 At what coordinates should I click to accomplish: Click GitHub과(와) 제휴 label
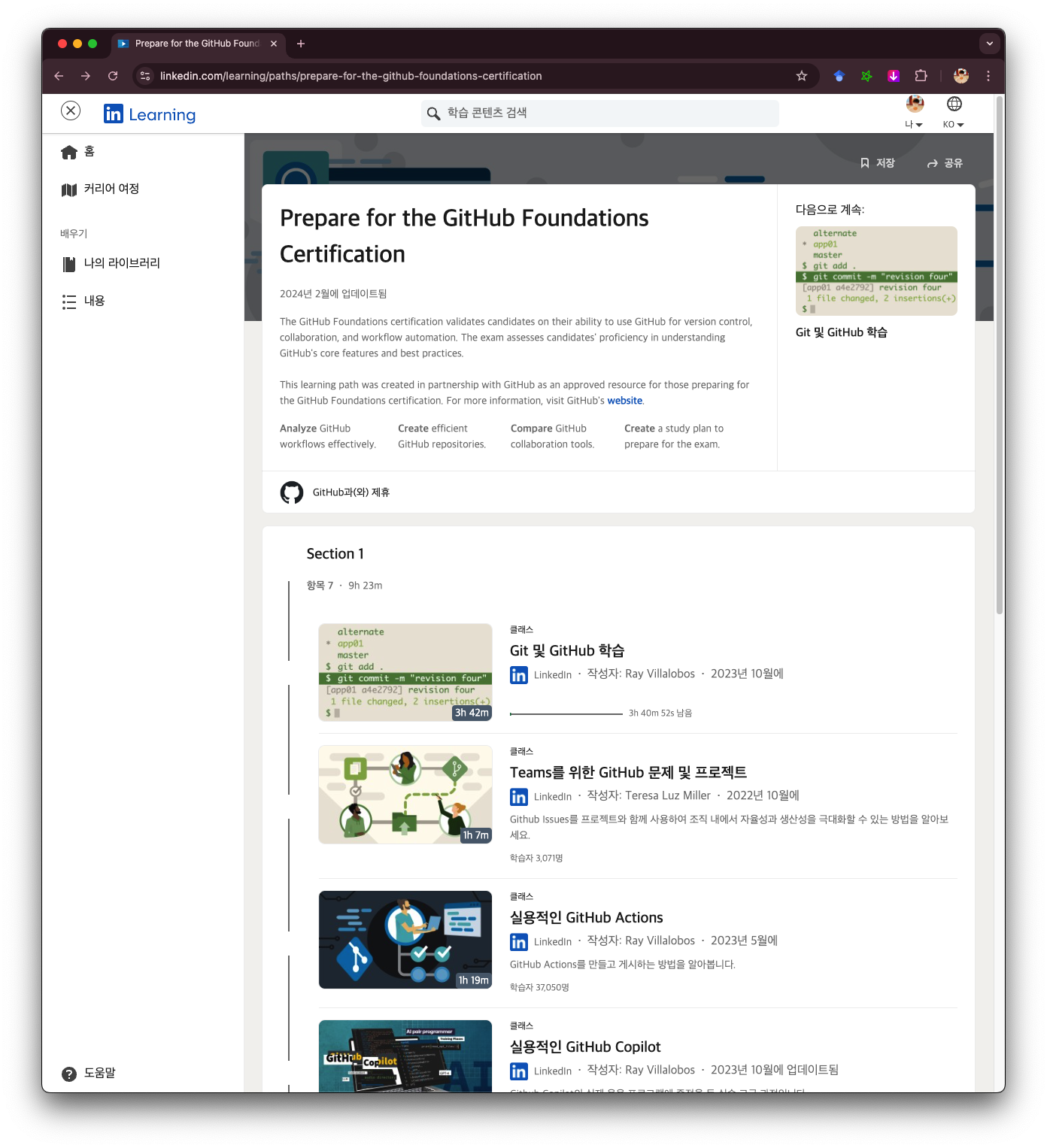[x=351, y=492]
